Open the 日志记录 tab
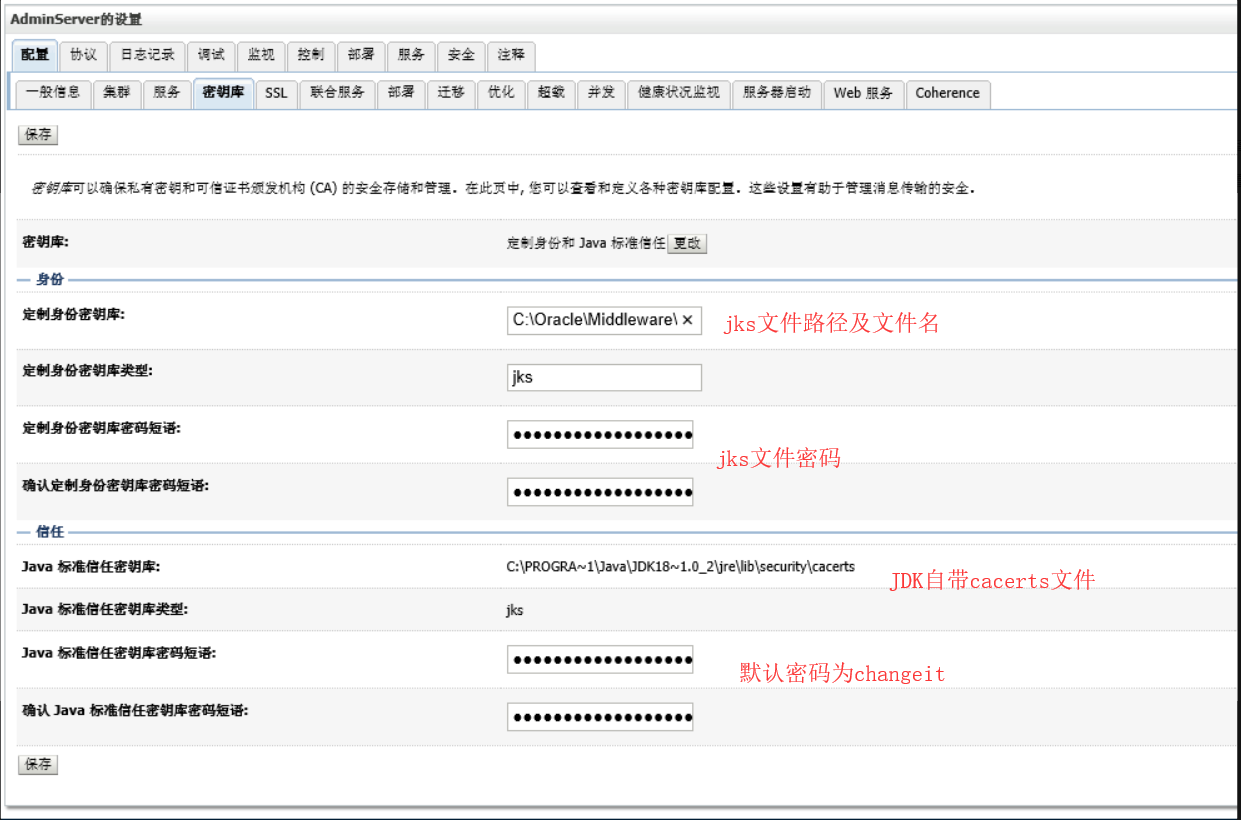Screen dimensions: 1241x820 [147, 55]
